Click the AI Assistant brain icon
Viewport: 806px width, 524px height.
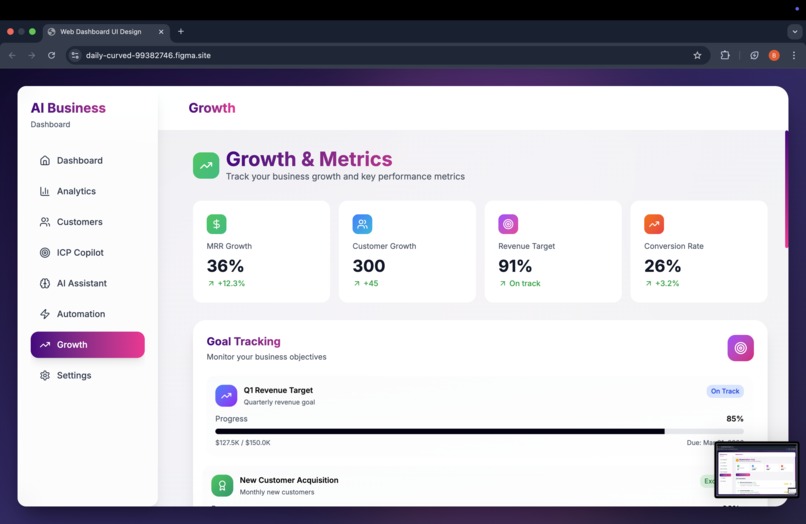pyautogui.click(x=45, y=283)
